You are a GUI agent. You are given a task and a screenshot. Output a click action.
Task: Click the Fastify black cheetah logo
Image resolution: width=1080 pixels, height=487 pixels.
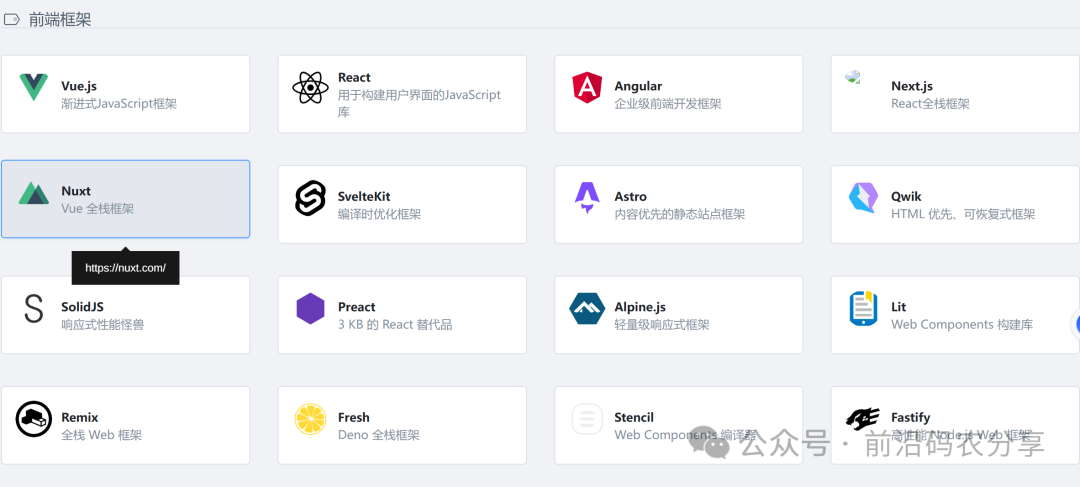click(863, 418)
